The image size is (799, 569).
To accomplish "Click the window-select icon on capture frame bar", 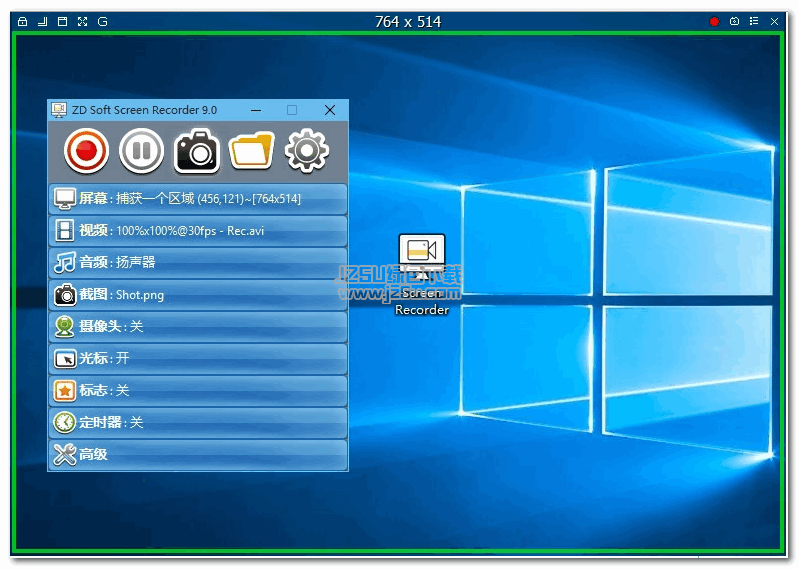I will click(63, 21).
